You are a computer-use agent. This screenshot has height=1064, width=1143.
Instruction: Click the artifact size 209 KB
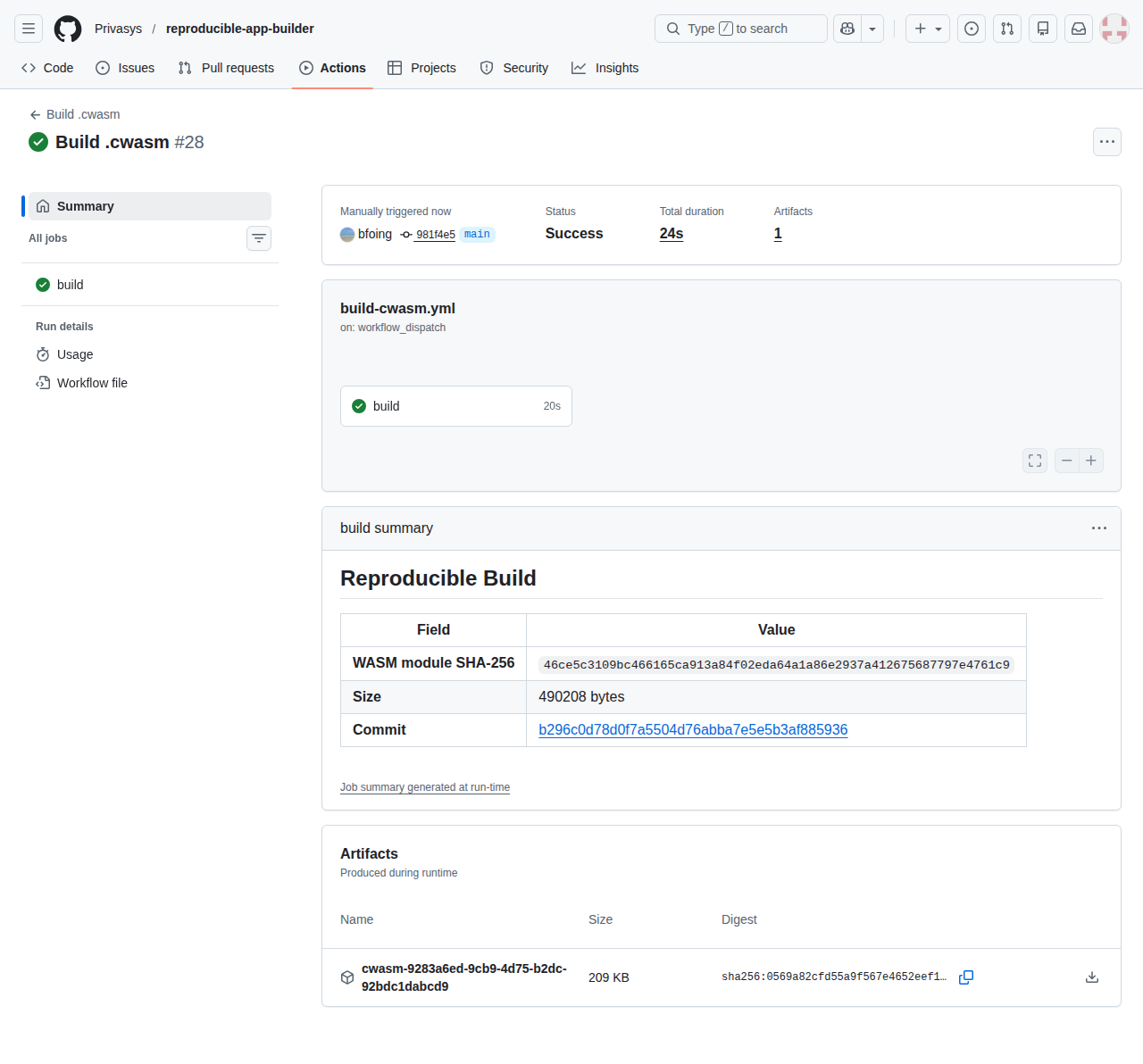pos(609,977)
